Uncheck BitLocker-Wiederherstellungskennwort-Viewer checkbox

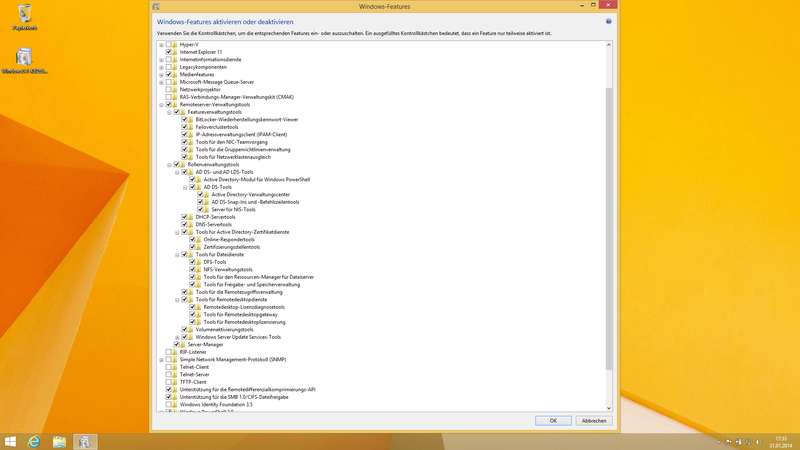click(x=184, y=119)
